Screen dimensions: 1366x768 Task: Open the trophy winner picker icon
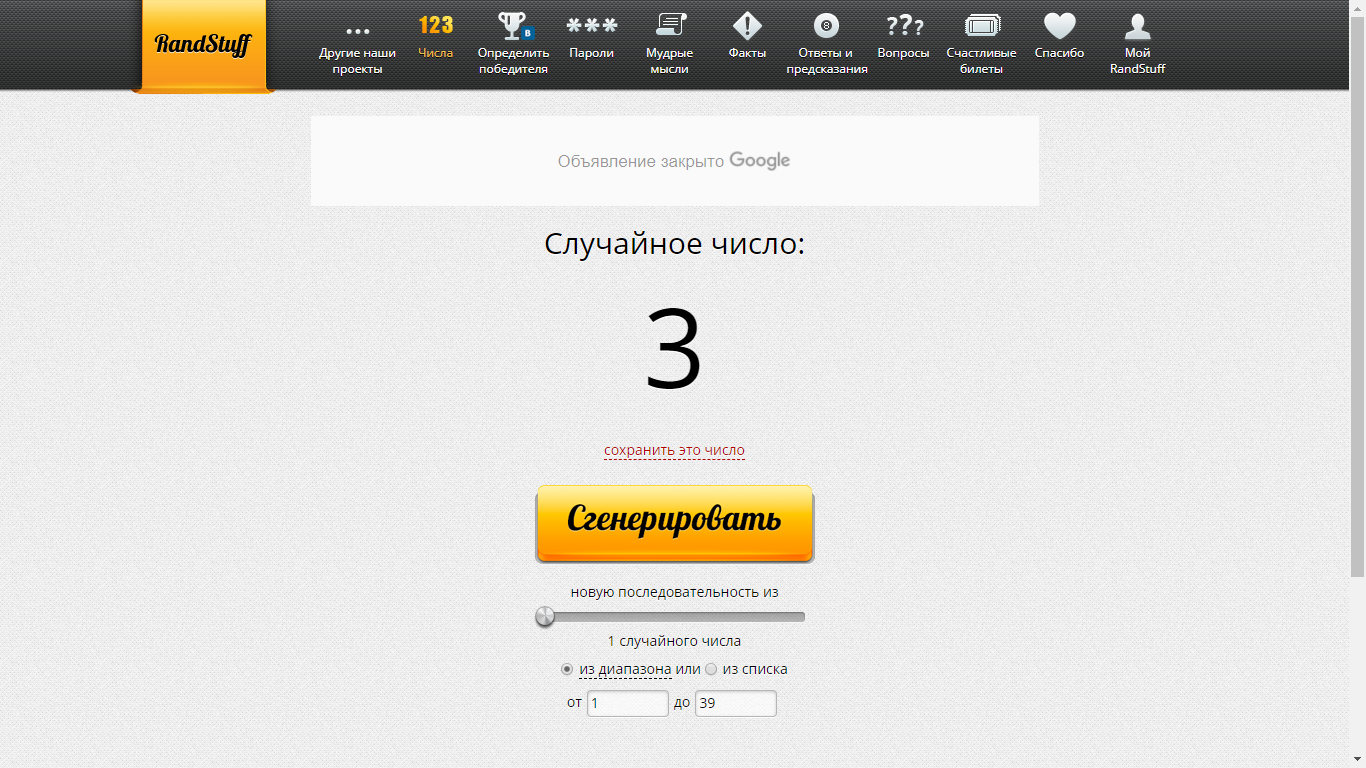(x=515, y=26)
